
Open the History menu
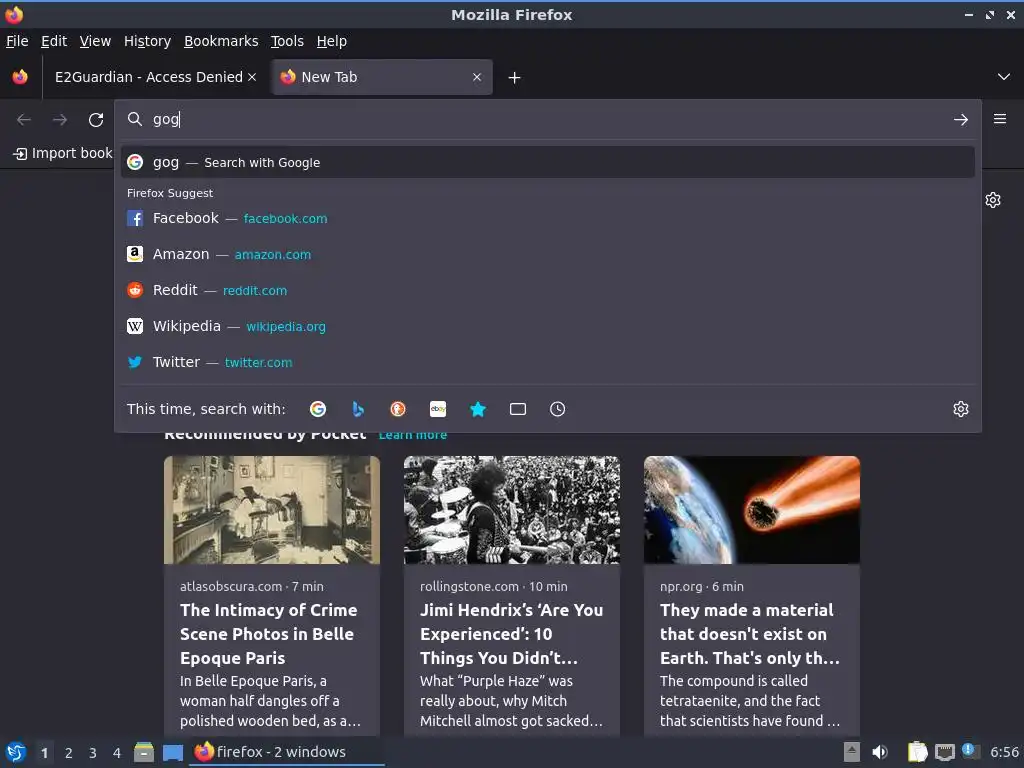click(x=147, y=41)
